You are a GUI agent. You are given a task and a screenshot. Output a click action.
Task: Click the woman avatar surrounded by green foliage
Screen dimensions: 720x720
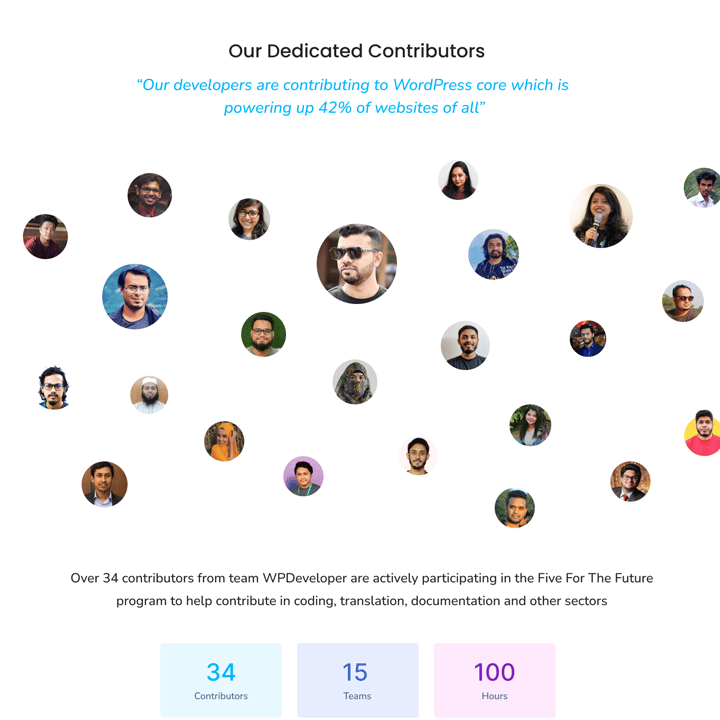tap(530, 425)
